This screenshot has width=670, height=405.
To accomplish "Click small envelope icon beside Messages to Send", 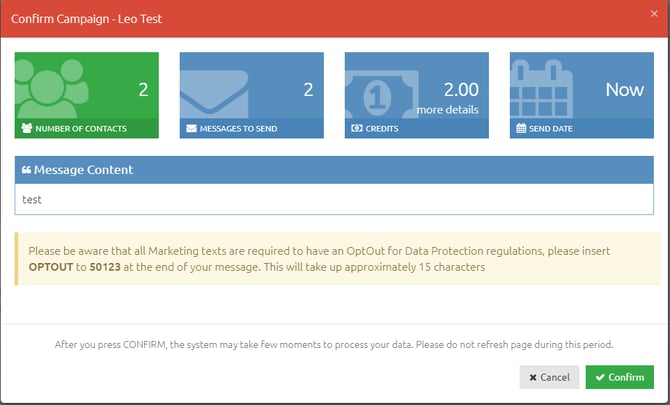I will (190, 129).
